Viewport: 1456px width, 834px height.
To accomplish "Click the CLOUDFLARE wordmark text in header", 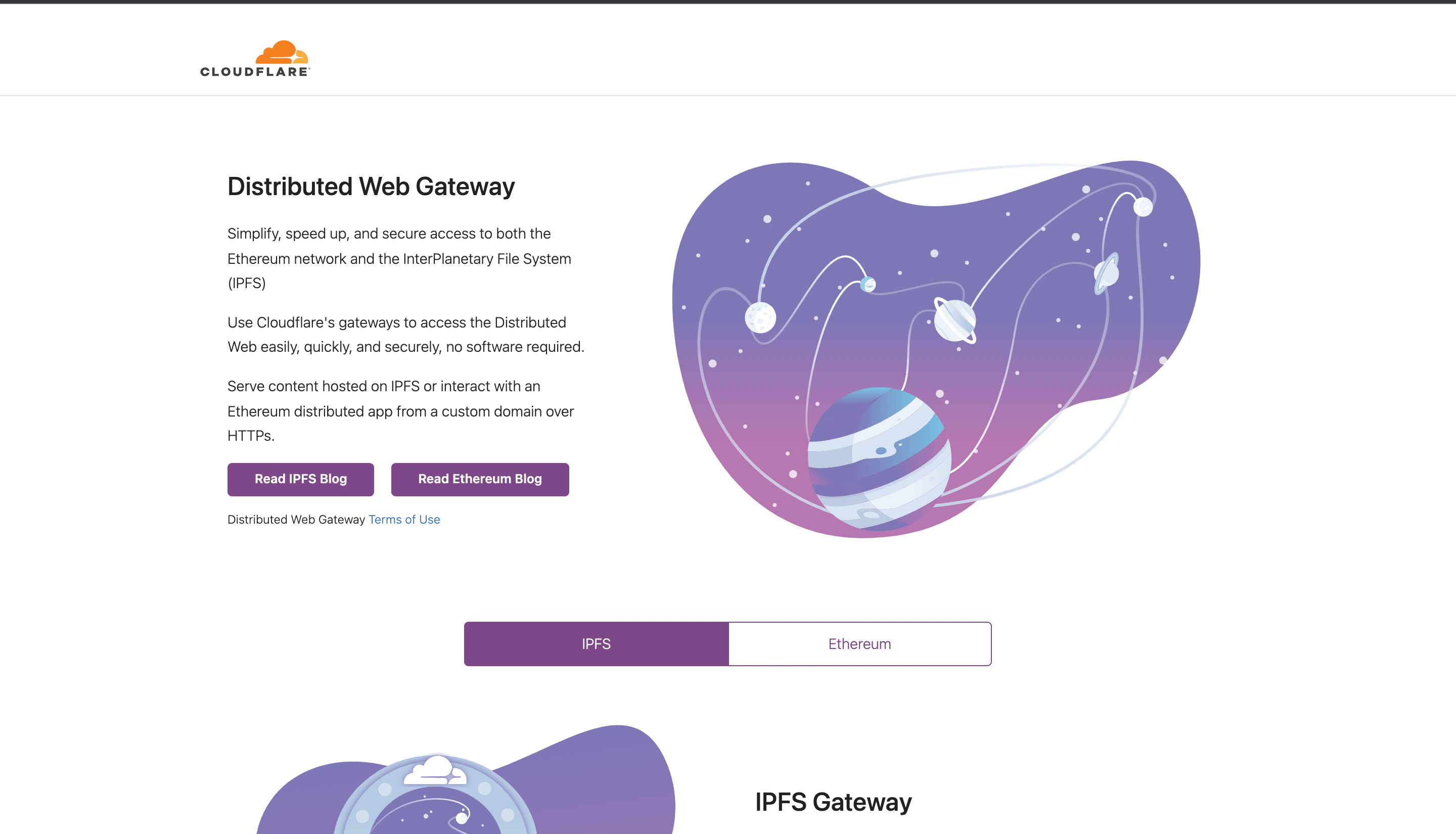I will (x=254, y=72).
